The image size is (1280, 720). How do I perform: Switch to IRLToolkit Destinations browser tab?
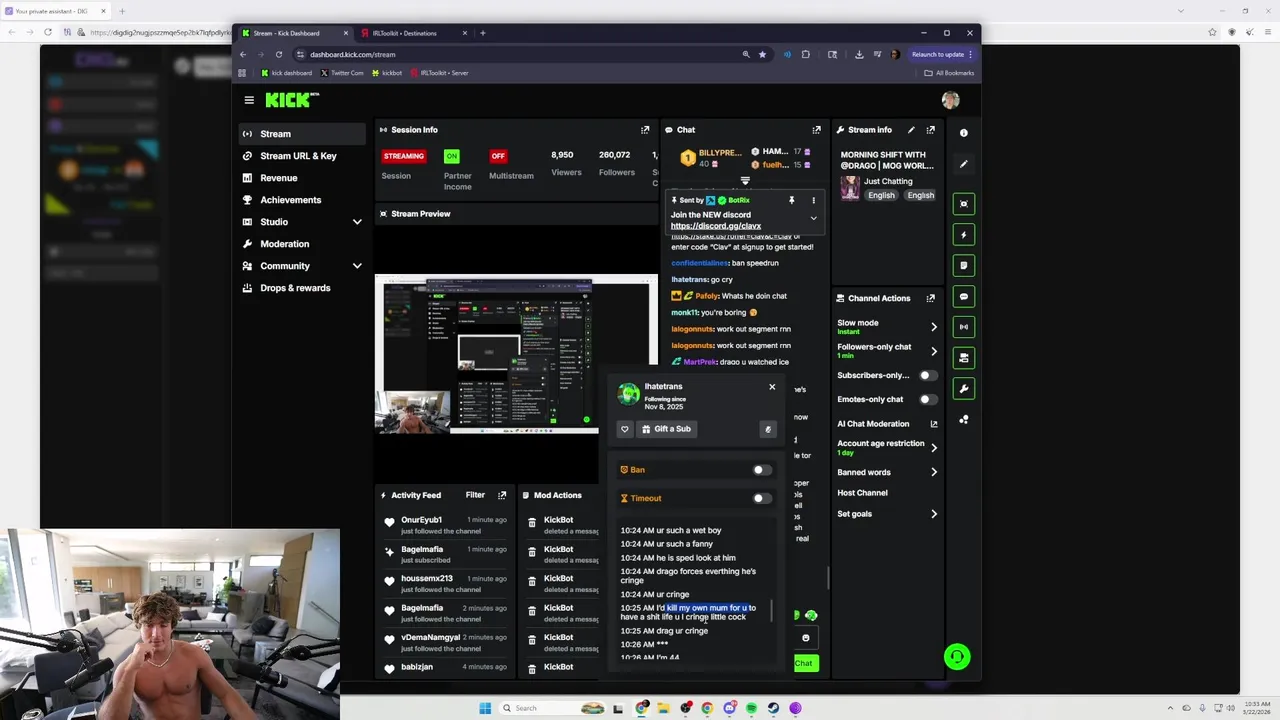413,33
